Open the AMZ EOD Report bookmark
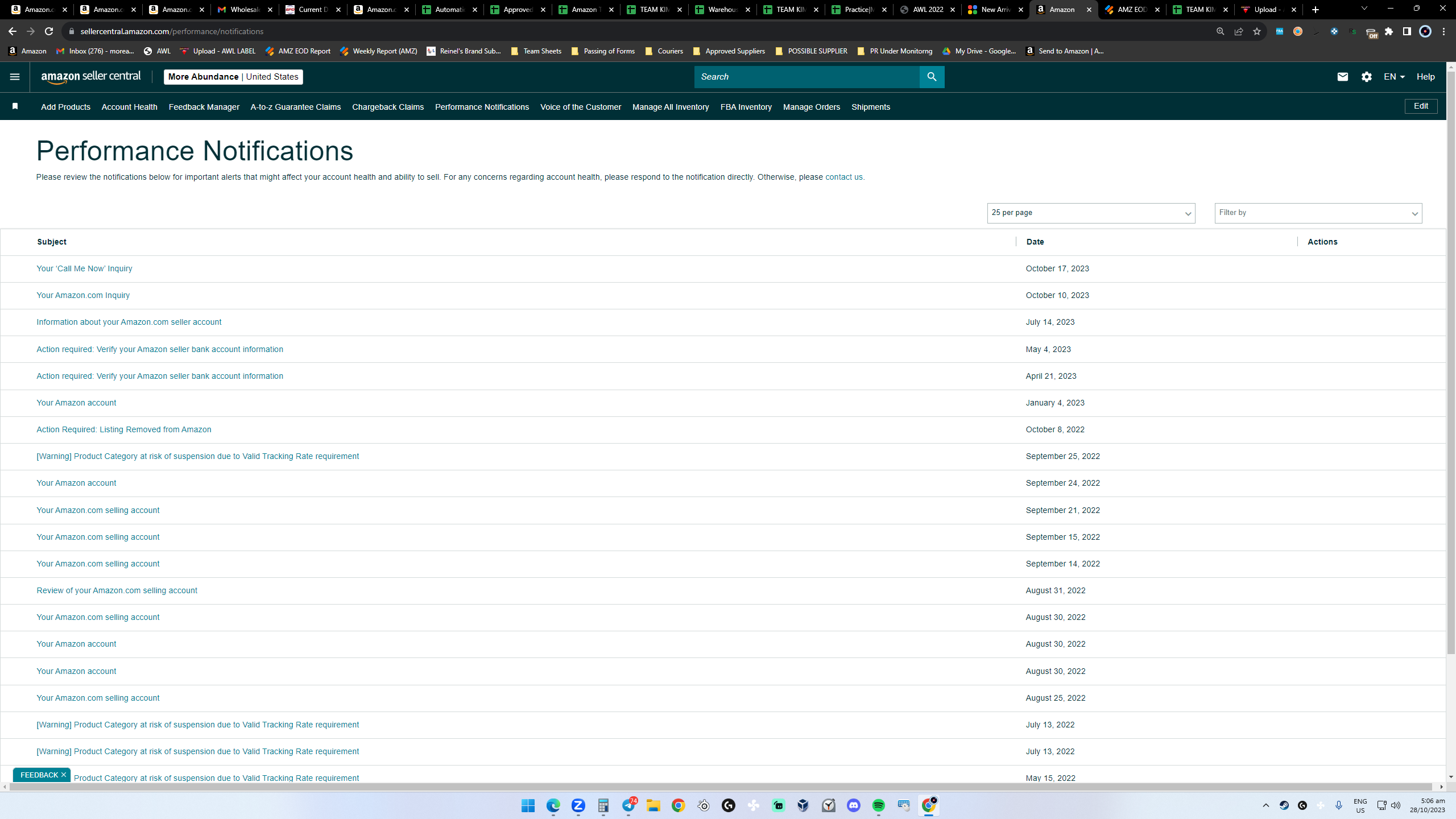Viewport: 1456px width, 819px height. tap(298, 51)
